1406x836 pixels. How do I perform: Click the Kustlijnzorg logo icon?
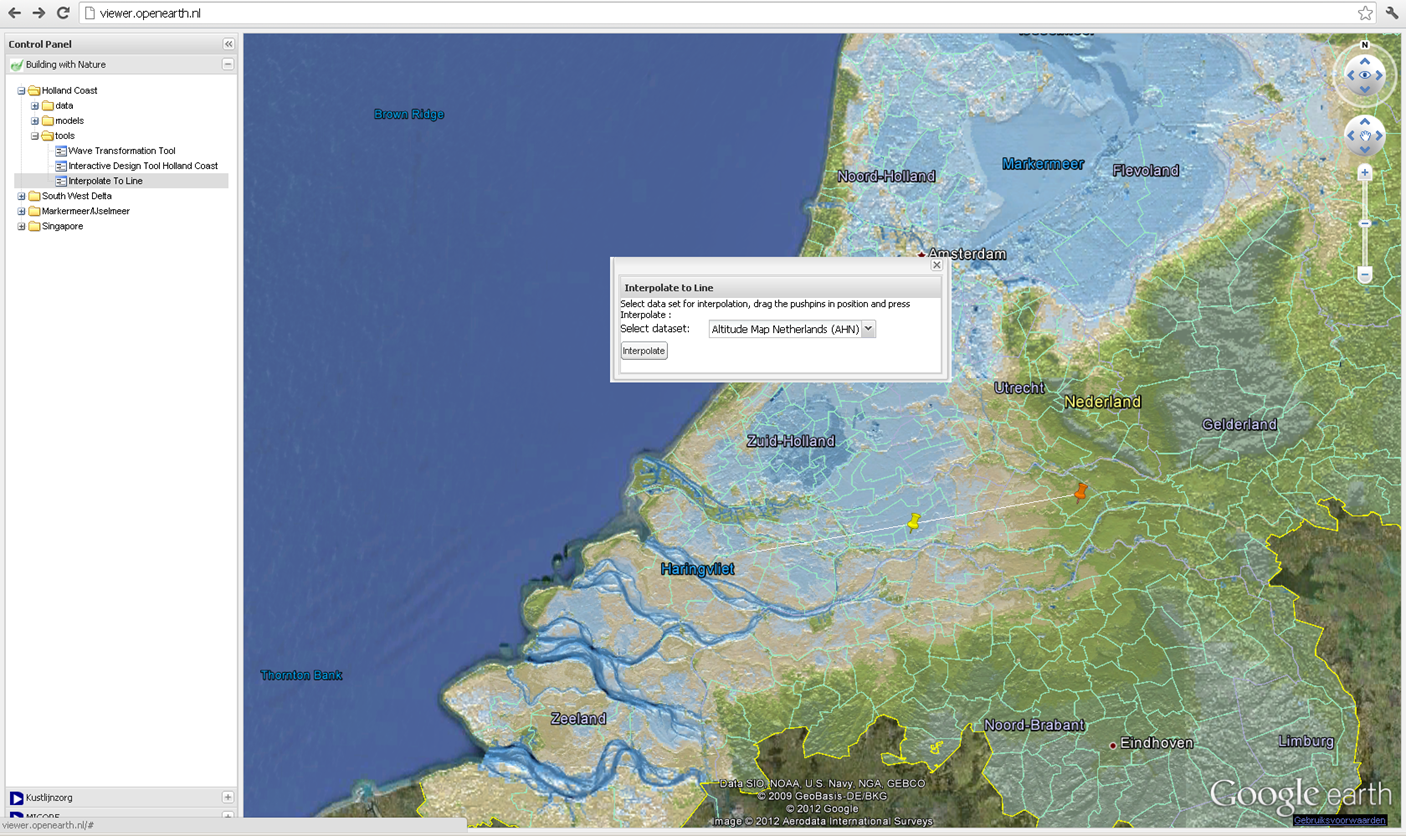pos(16,798)
